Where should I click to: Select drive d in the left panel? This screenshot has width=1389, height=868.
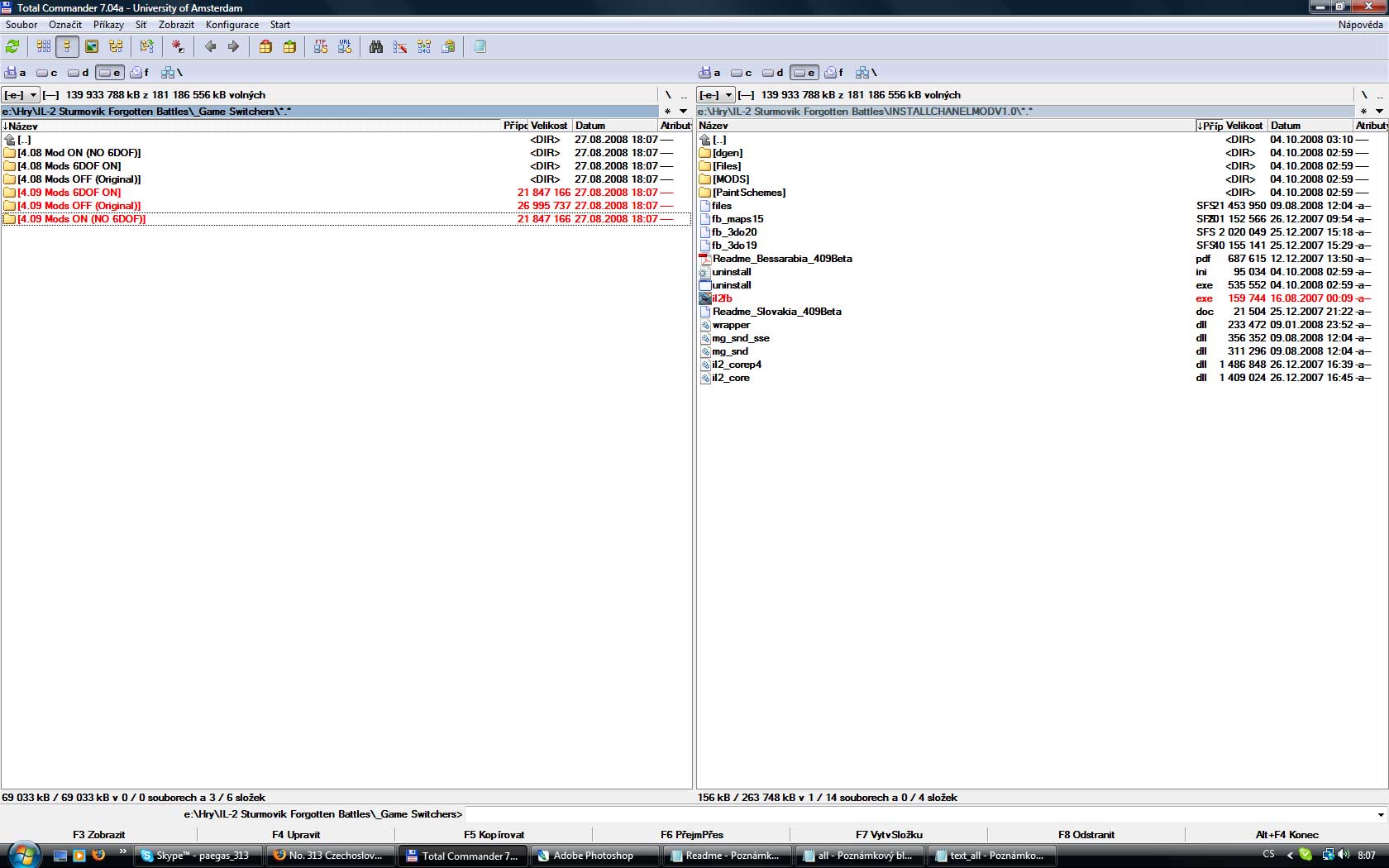click(79, 73)
